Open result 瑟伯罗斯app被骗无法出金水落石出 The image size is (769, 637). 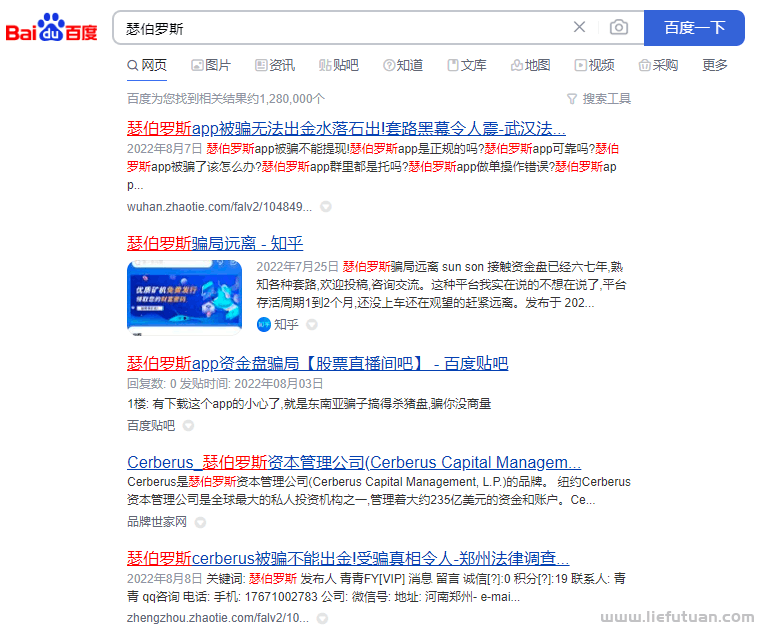coord(346,129)
